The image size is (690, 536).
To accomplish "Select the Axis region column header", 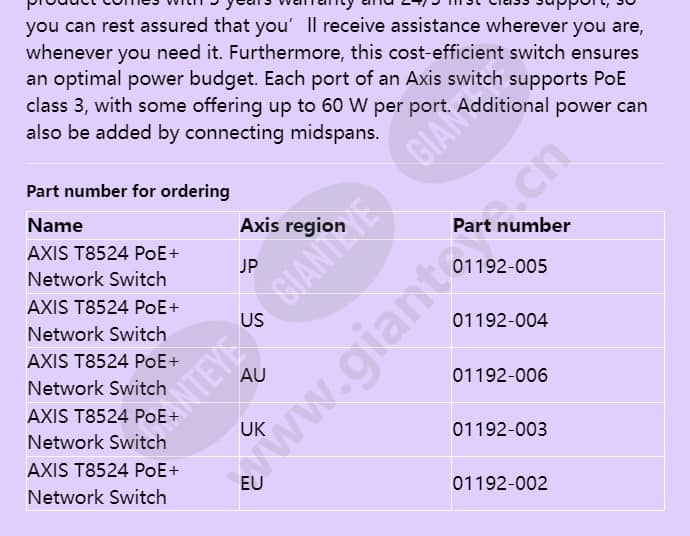I will [293, 226].
